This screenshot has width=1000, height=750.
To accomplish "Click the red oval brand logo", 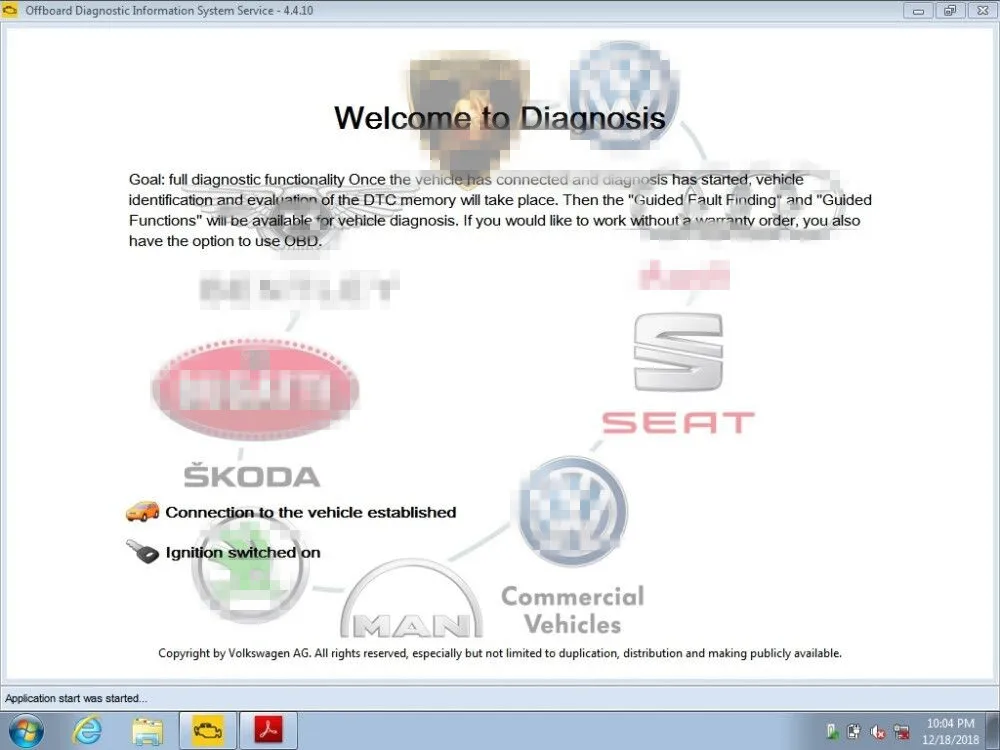I will (x=255, y=390).
